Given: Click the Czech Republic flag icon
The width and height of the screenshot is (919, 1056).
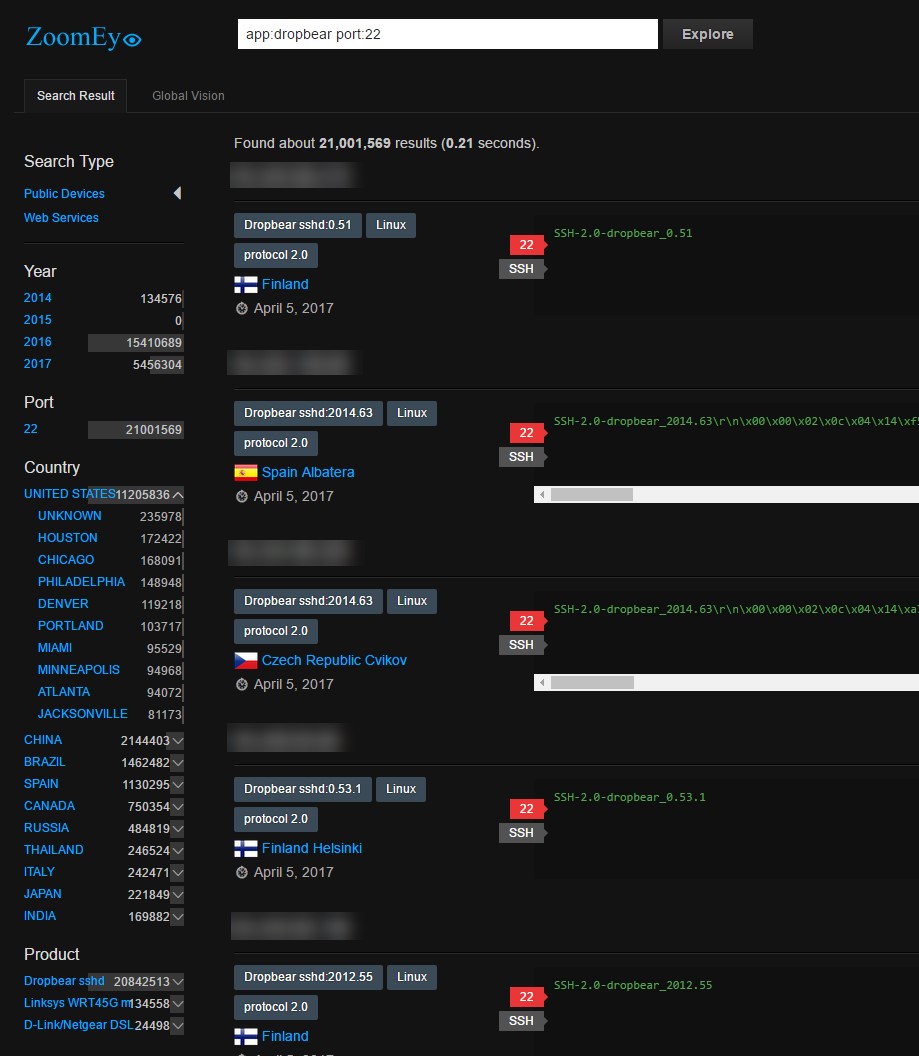Looking at the screenshot, I should pyautogui.click(x=246, y=660).
